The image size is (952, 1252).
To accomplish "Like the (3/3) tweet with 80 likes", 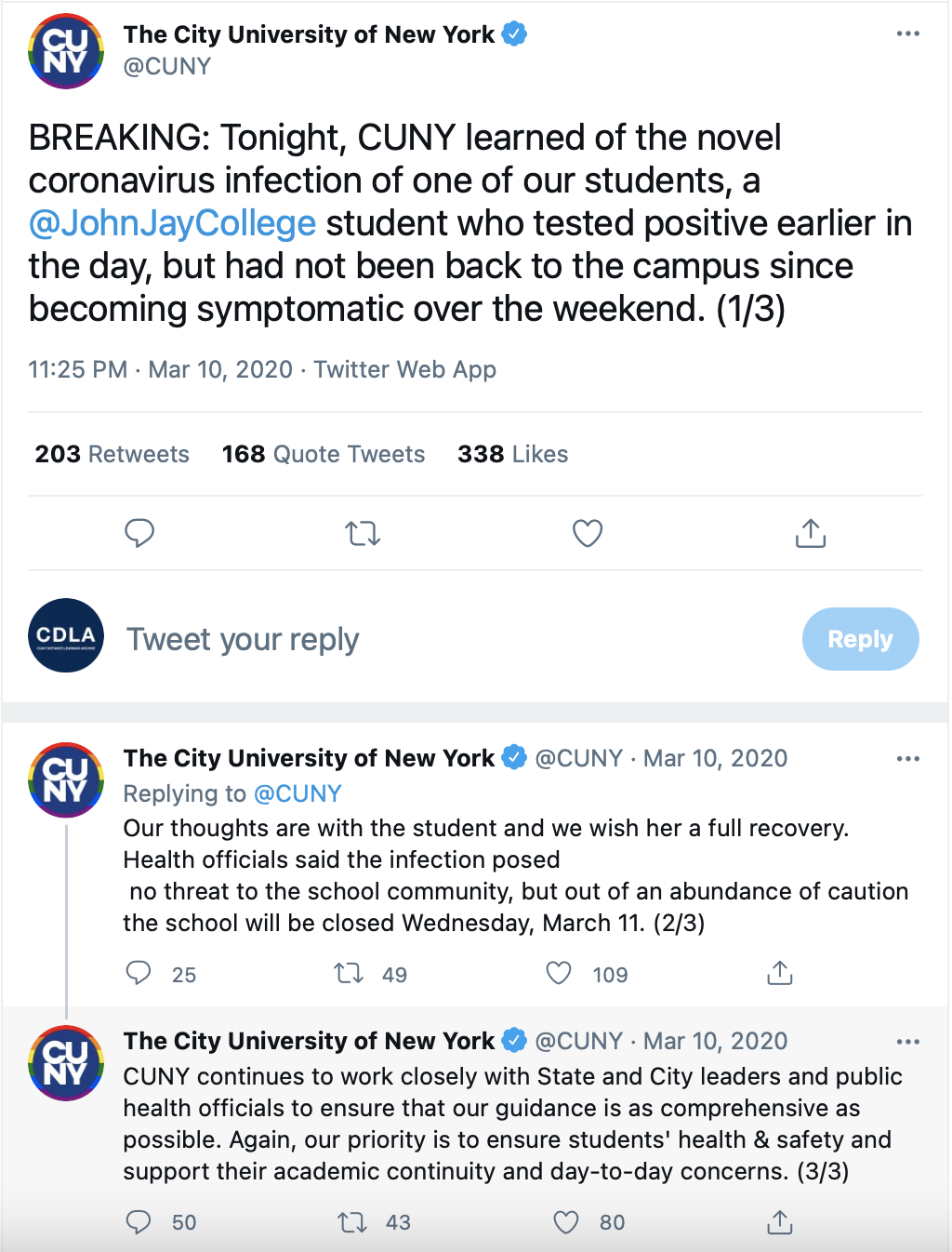I will [566, 1221].
